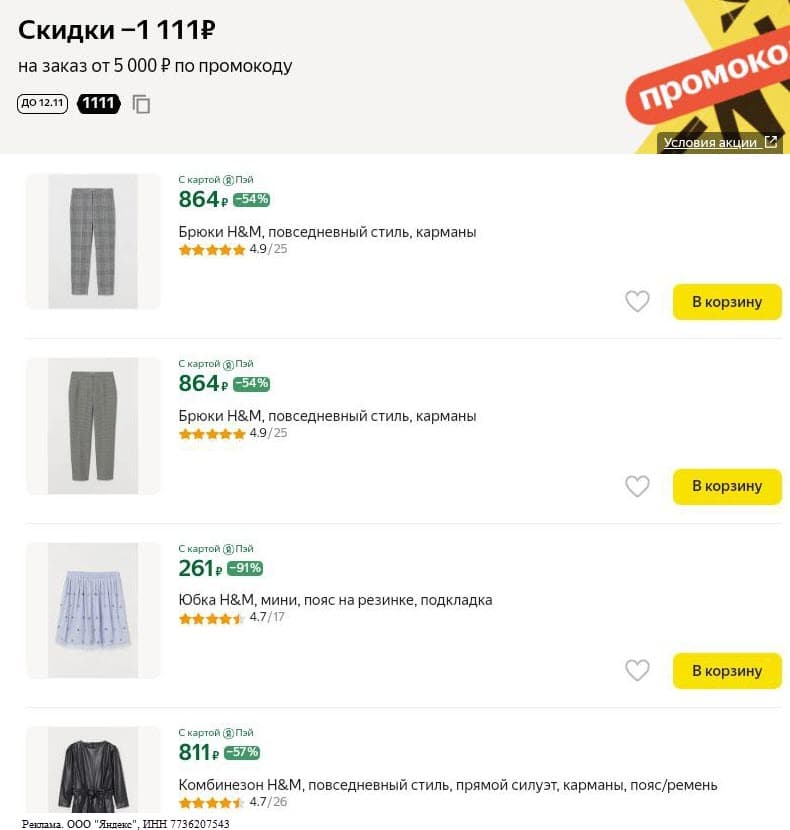
Task: Click the -91% discount badge on the skirt
Action: (246, 567)
